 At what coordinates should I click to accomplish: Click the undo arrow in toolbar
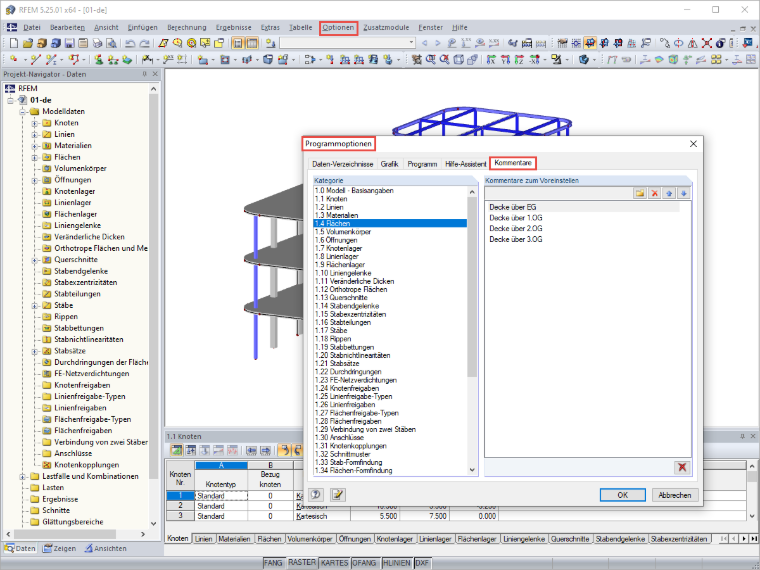tap(130, 43)
